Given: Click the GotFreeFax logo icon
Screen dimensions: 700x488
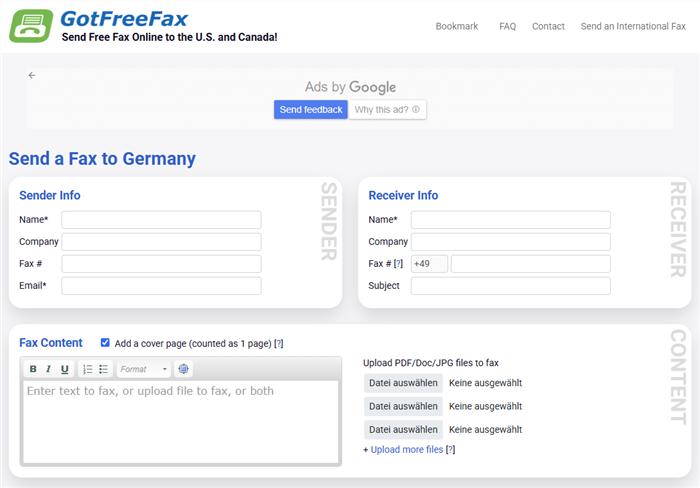Looking at the screenshot, I should 31,25.
